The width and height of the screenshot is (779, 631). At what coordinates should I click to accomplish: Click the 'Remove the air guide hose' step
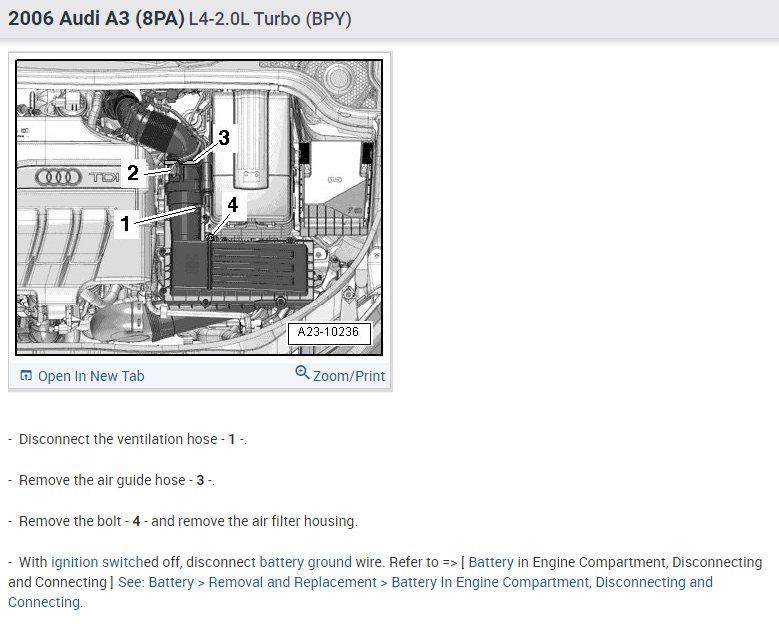pos(112,480)
